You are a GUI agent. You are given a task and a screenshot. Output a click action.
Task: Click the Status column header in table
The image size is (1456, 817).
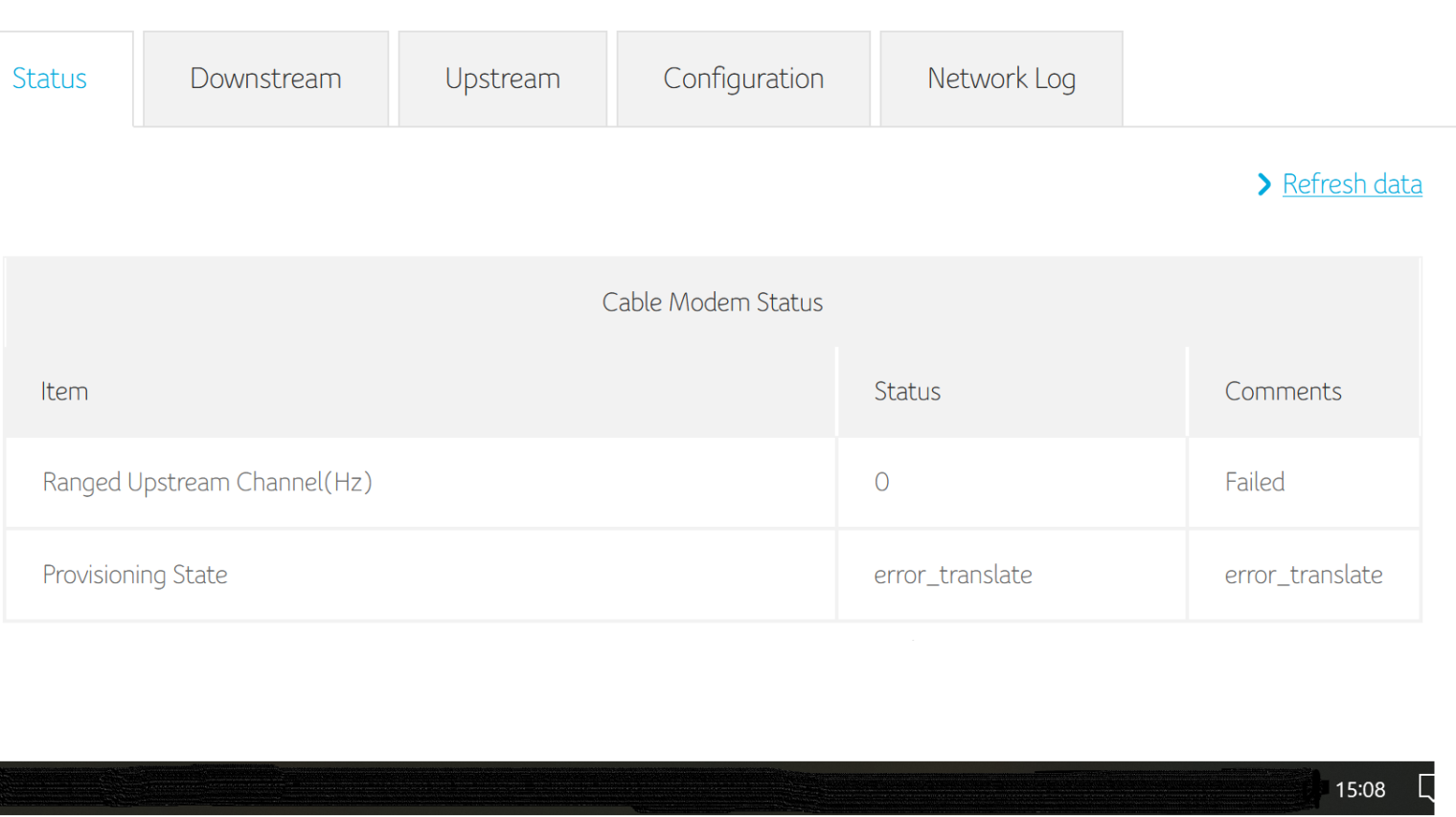coord(907,392)
